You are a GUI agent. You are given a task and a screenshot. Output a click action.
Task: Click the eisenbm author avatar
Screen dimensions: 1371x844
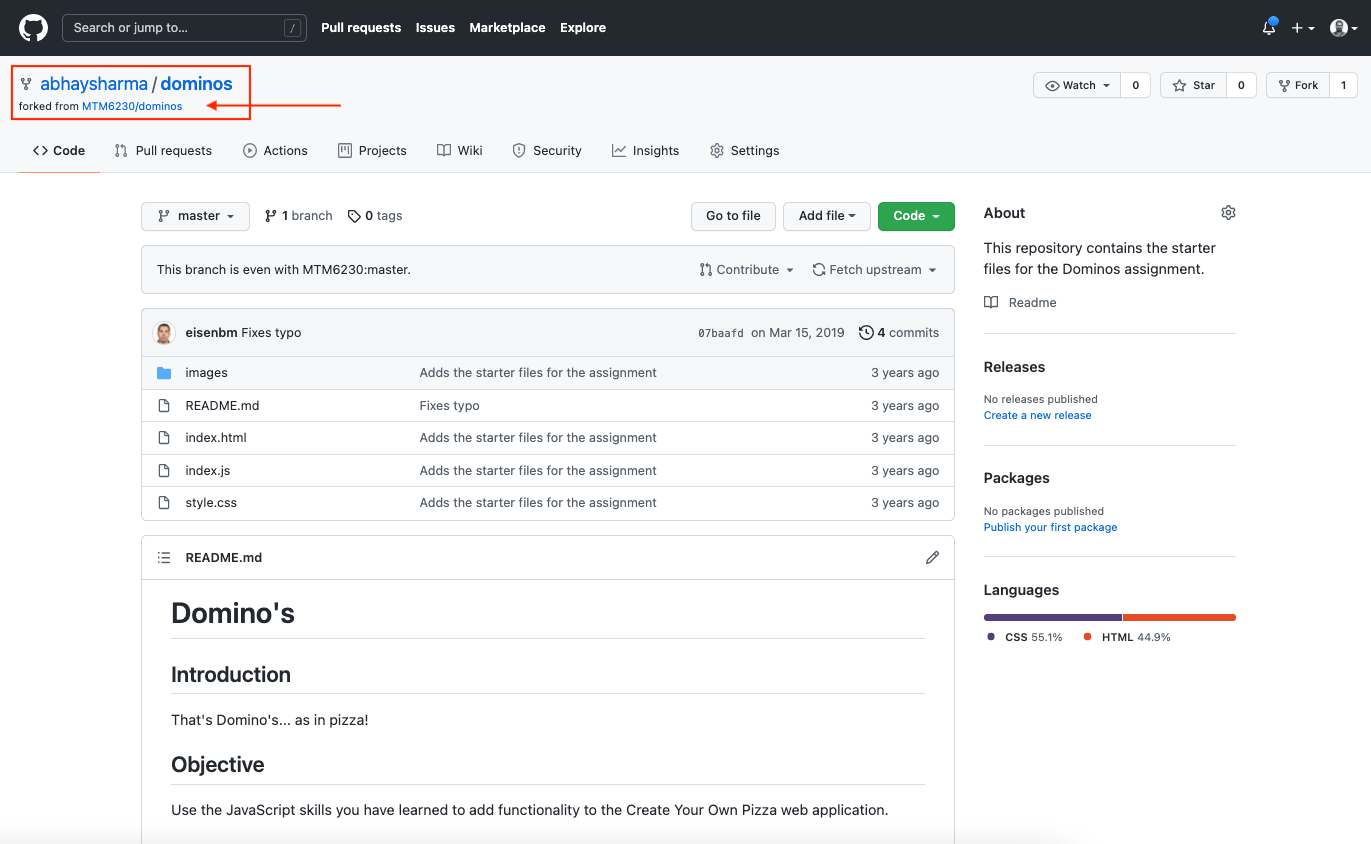(x=164, y=333)
